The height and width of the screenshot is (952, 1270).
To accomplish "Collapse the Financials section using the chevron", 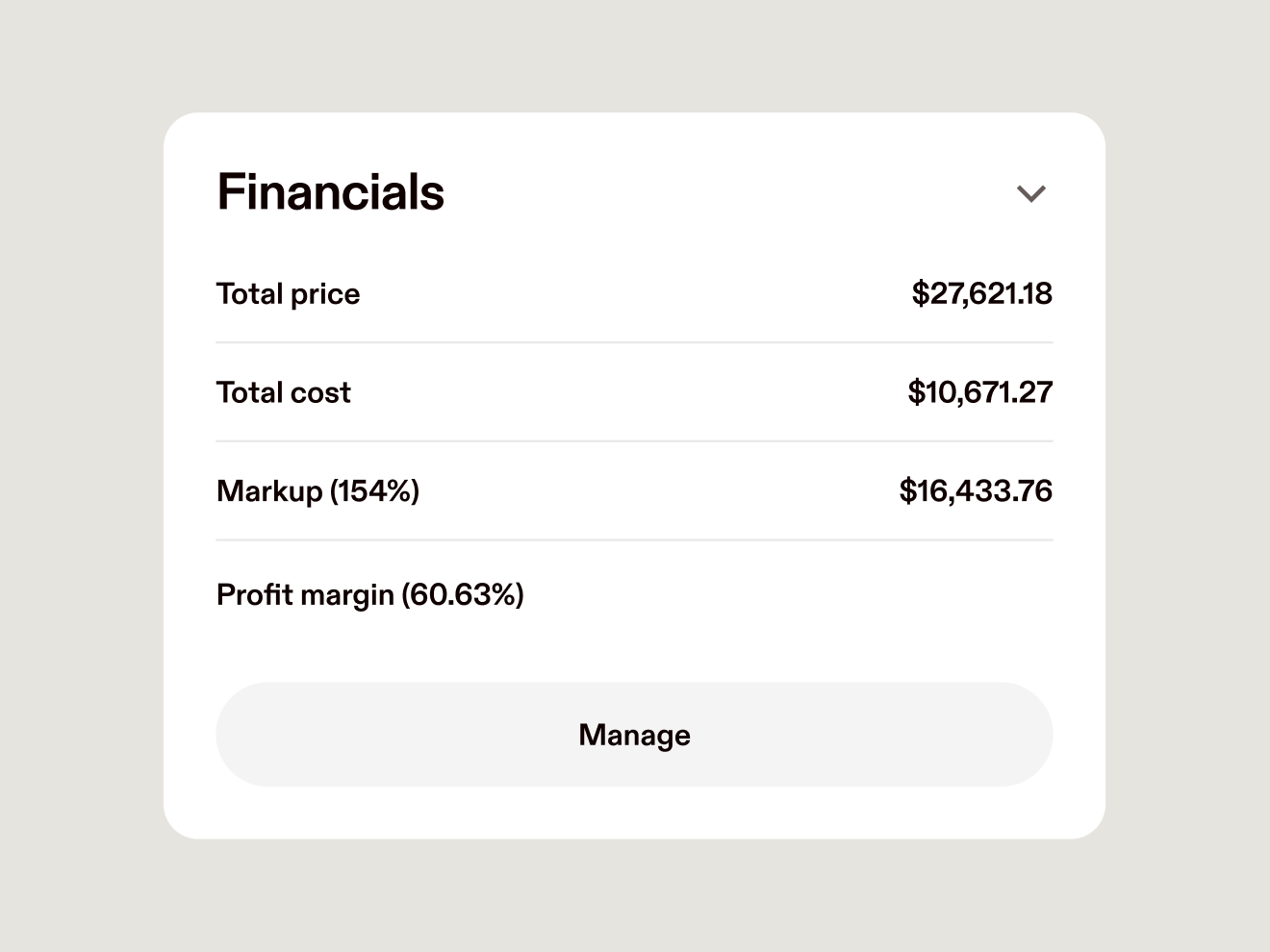I will [x=1031, y=193].
